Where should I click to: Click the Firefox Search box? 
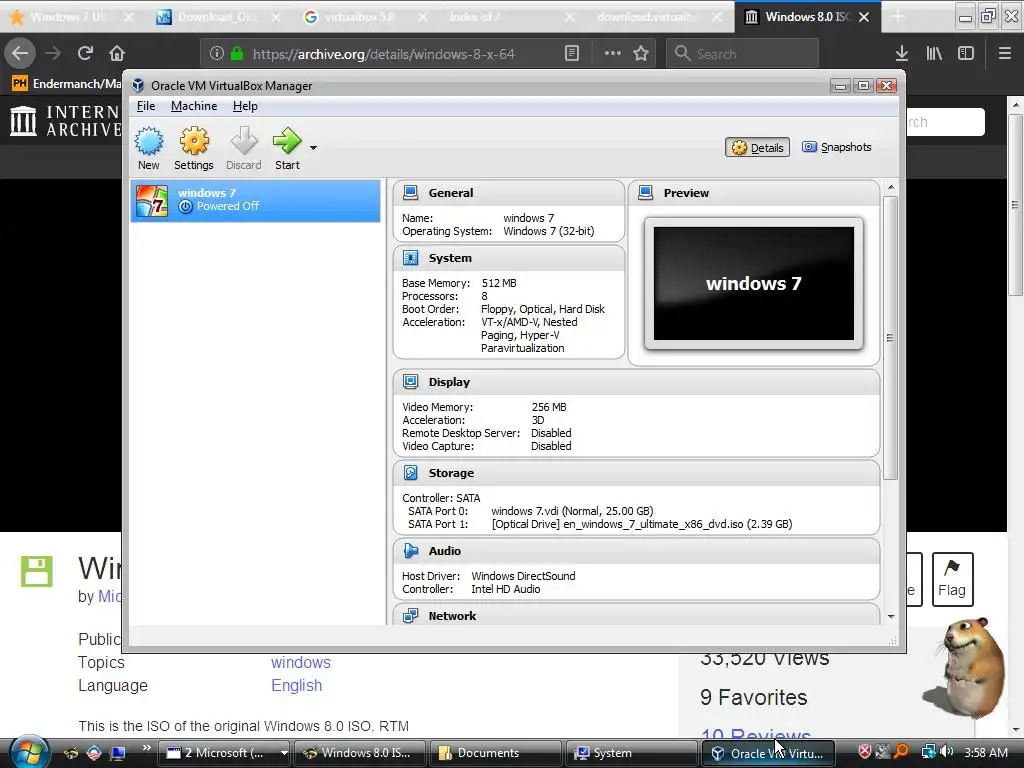click(742, 54)
